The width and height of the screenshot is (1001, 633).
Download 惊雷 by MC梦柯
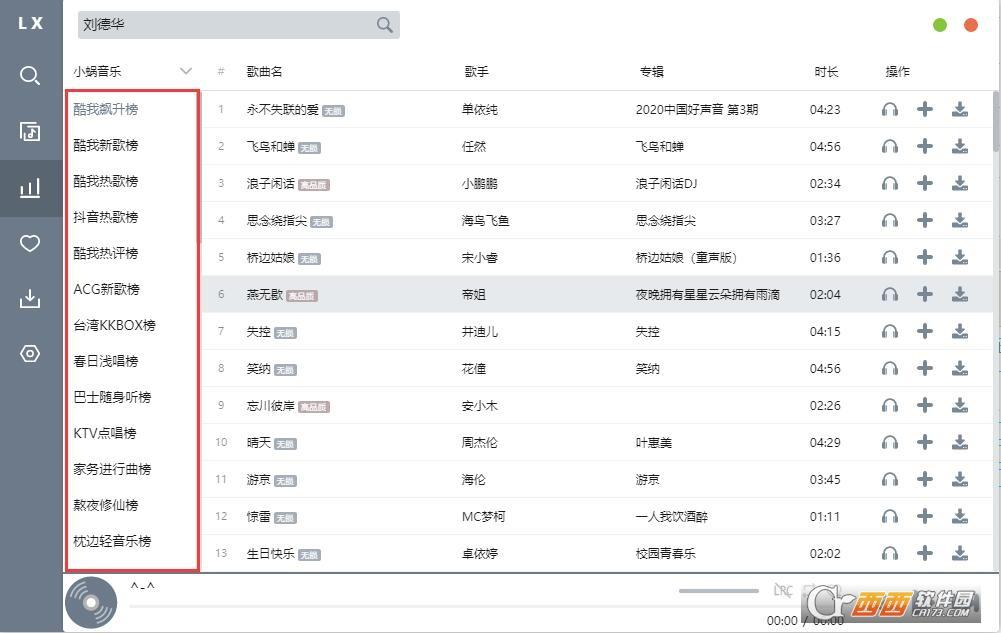[x=960, y=517]
